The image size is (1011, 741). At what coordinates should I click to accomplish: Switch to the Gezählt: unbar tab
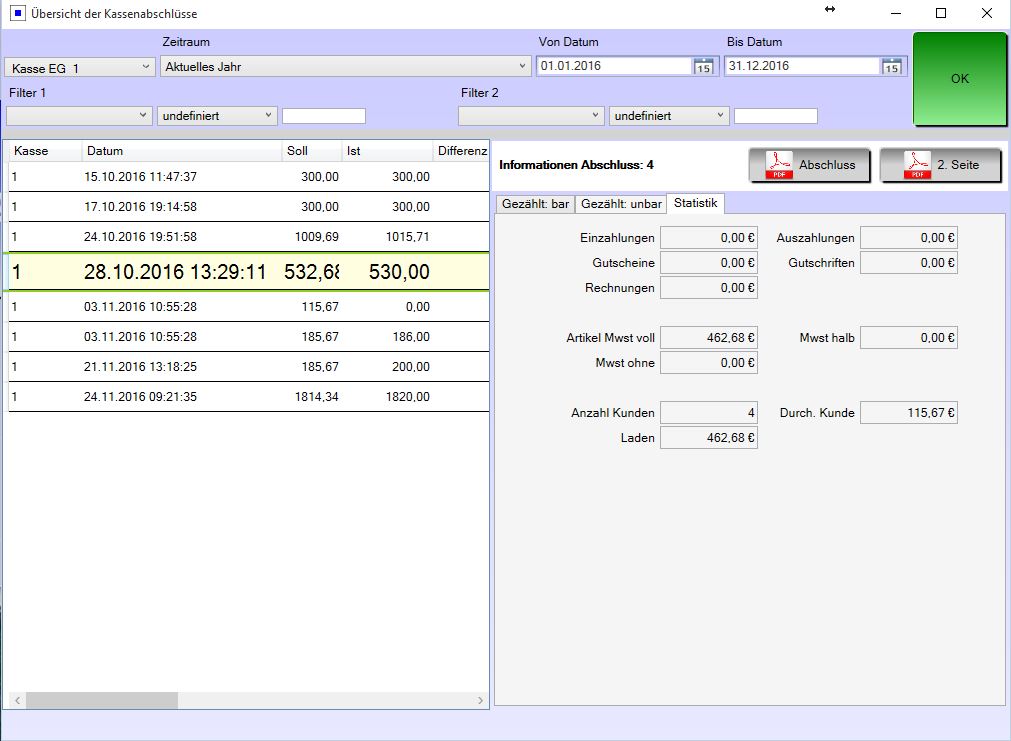(x=621, y=204)
